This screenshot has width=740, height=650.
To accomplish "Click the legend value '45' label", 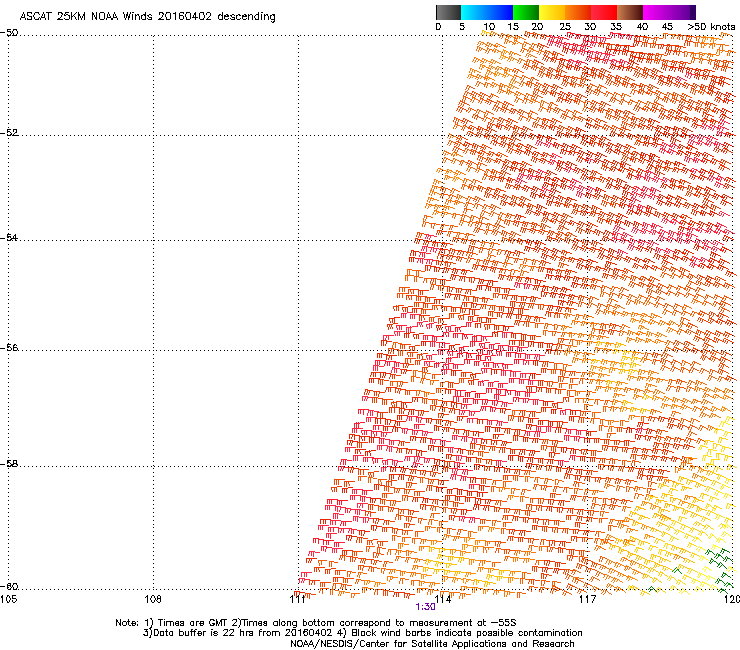I will [x=667, y=27].
